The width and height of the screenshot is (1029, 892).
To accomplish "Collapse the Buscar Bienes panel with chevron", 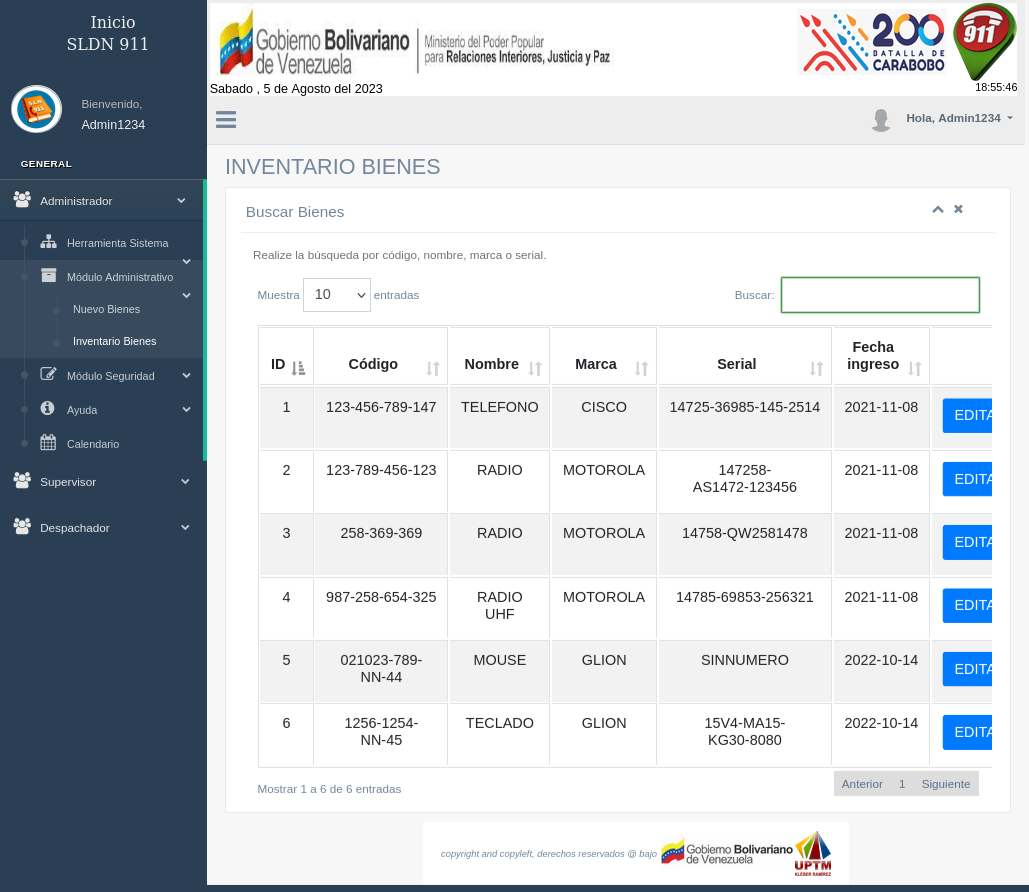I will [x=938, y=209].
